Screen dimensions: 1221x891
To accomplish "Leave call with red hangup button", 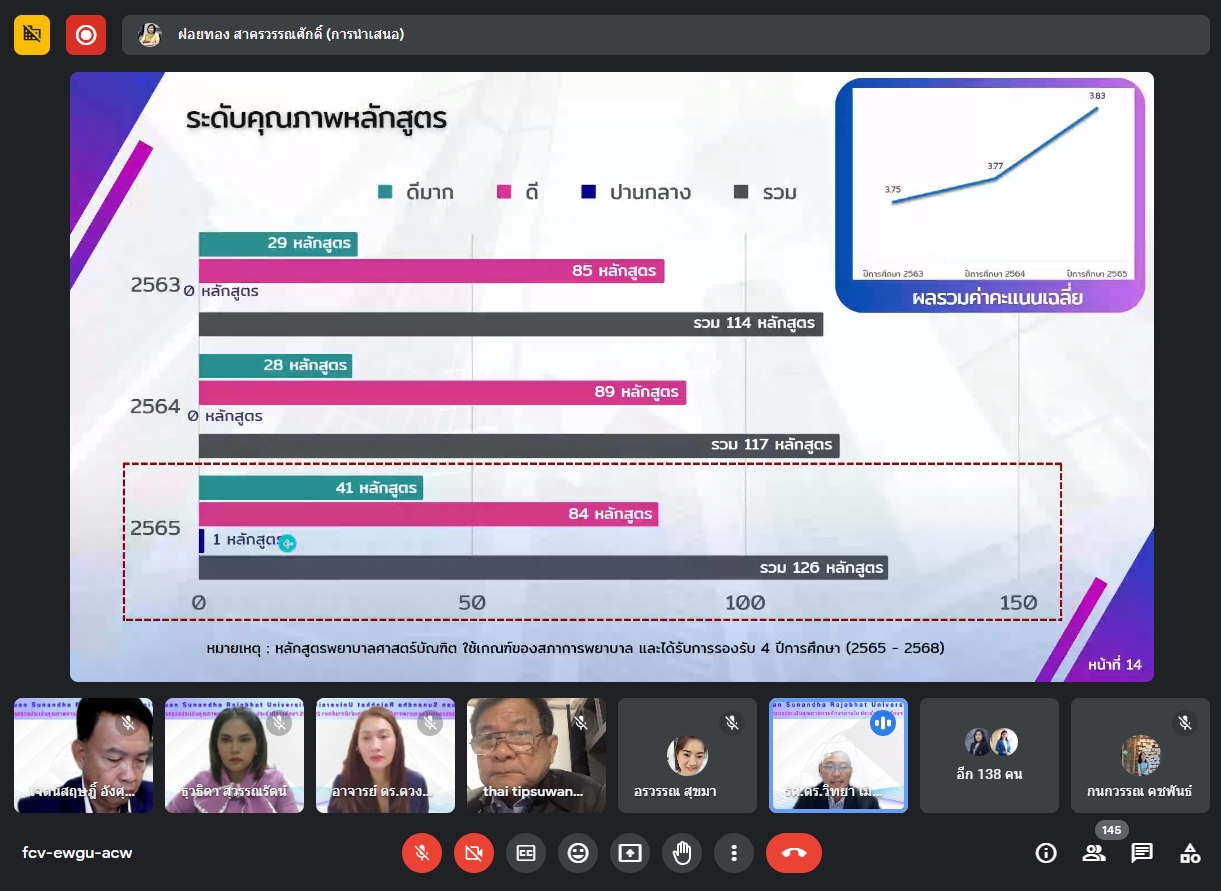I will (794, 853).
